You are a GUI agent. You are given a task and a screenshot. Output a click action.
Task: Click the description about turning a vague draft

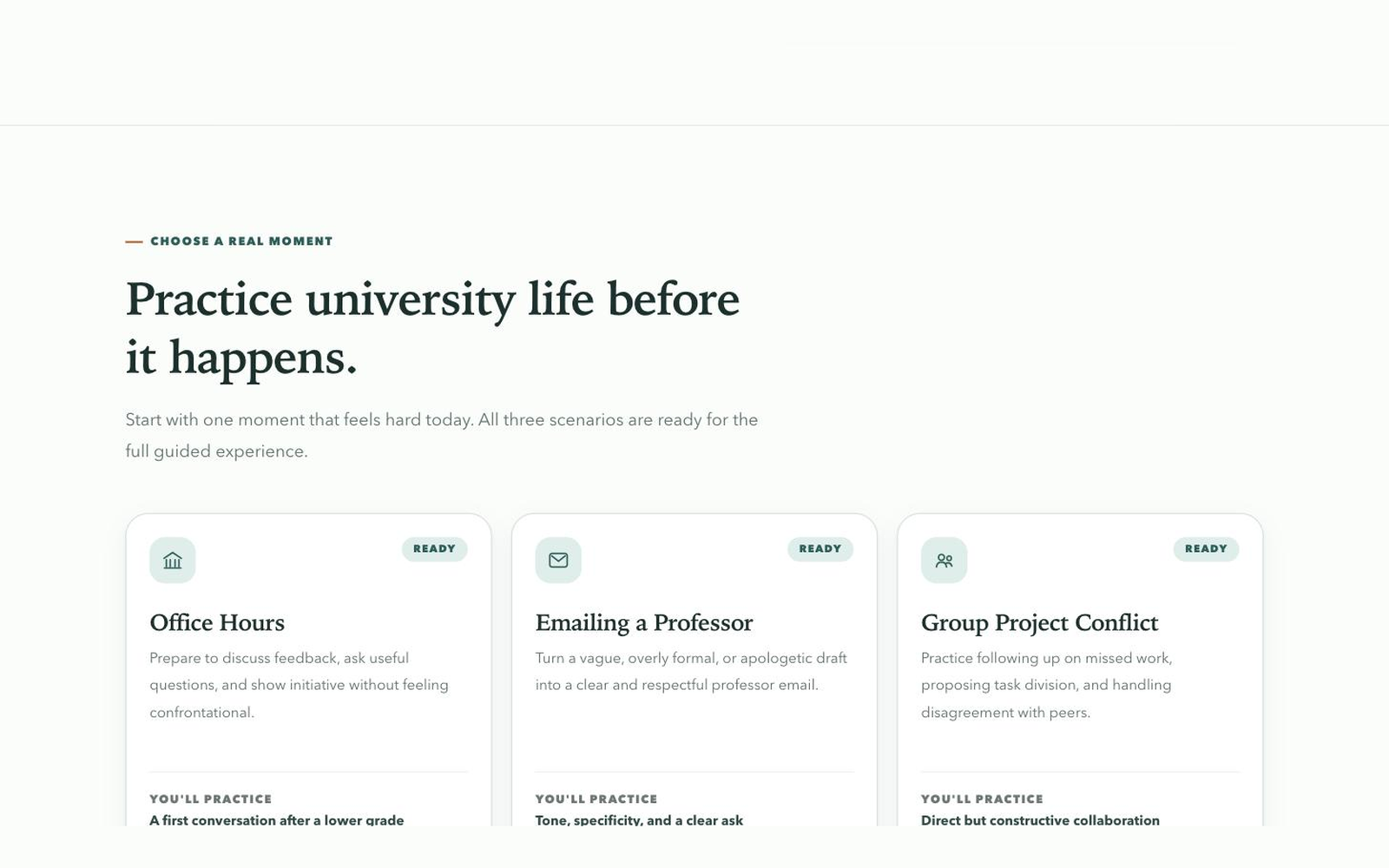pyautogui.click(x=691, y=672)
